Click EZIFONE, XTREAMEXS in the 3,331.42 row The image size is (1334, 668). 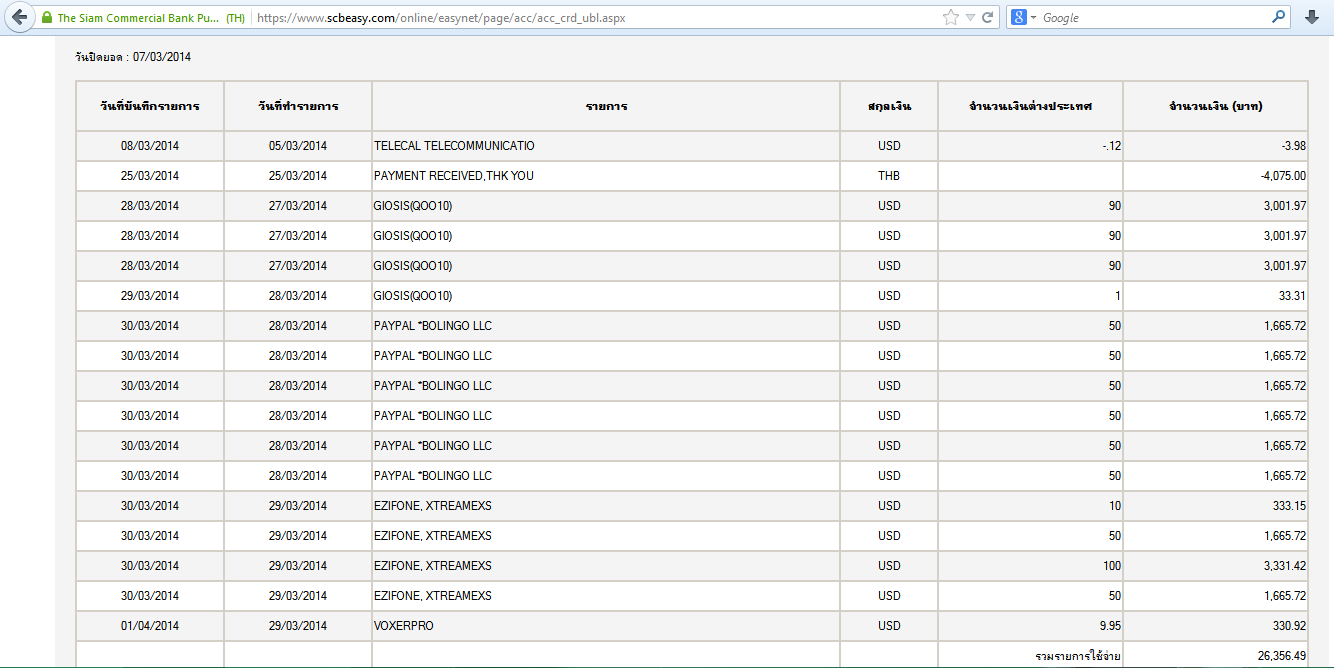433,566
